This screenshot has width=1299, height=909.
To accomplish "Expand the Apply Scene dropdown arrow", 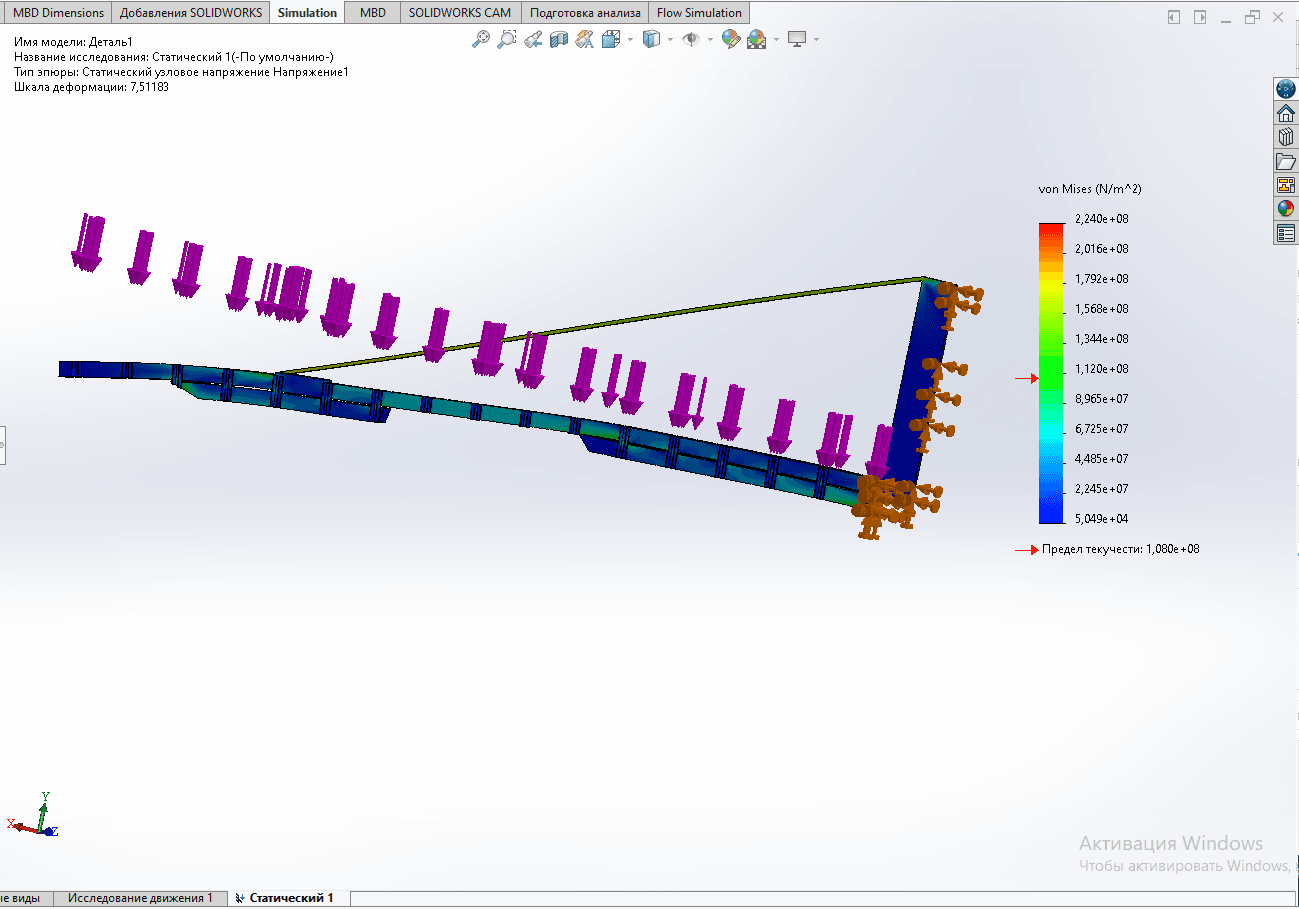I will (776, 40).
